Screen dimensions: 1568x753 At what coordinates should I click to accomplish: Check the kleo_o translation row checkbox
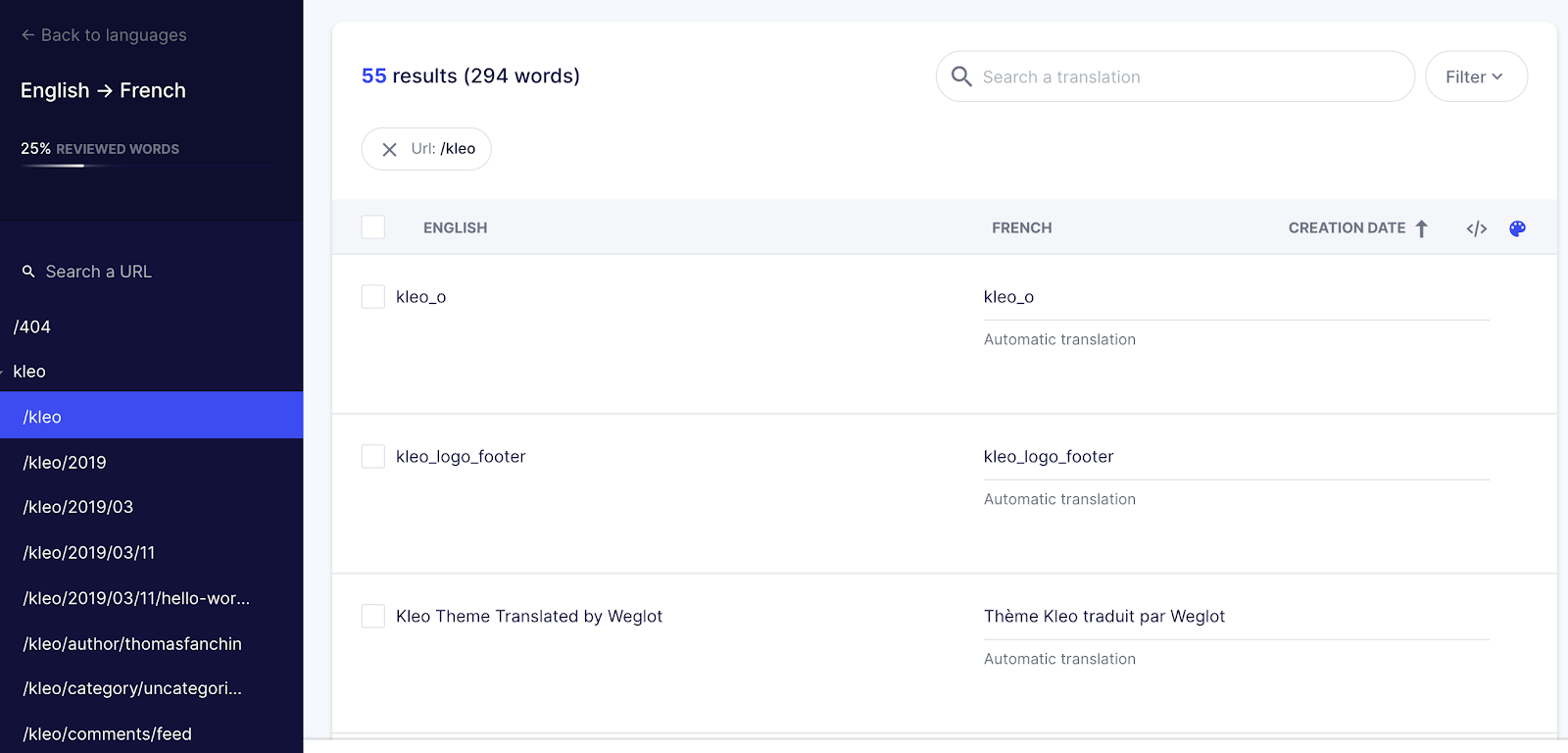point(373,297)
